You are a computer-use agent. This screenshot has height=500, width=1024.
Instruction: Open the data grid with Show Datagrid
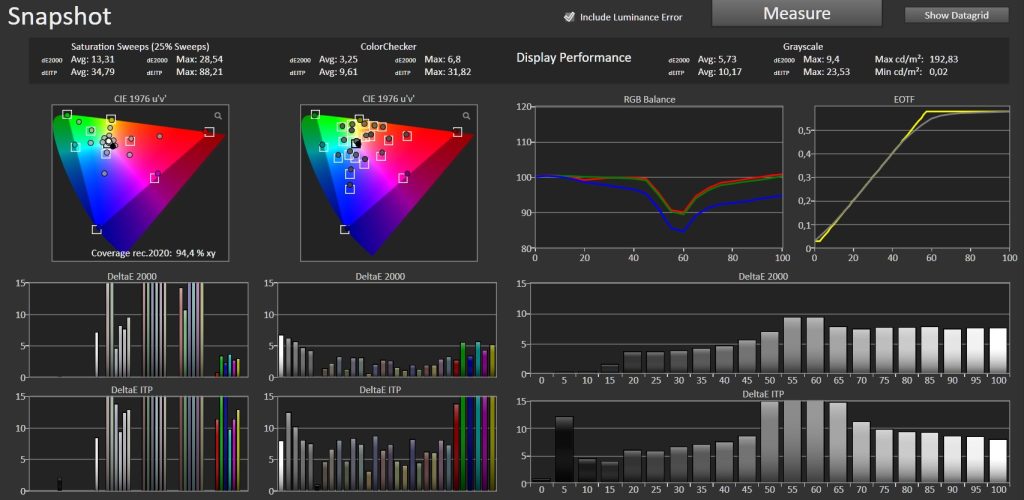956,15
